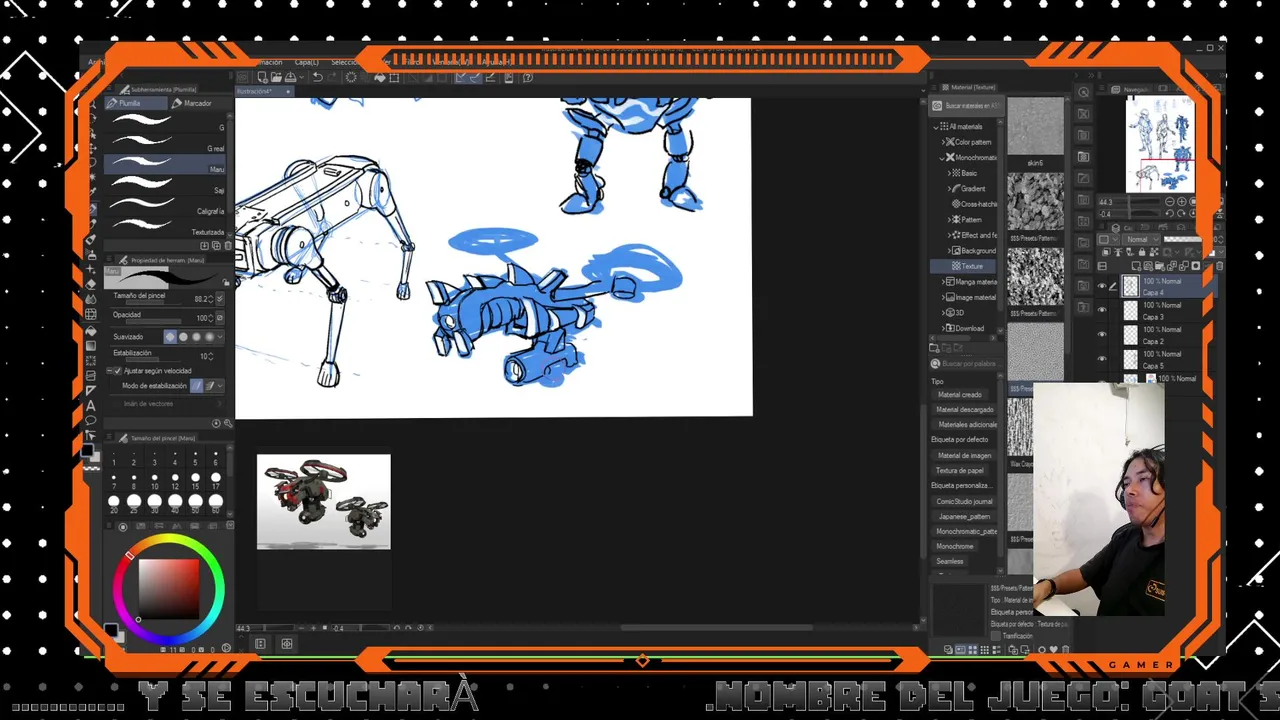Select brush size 60 preset
Viewport: 1280px width, 720px height.
215,503
